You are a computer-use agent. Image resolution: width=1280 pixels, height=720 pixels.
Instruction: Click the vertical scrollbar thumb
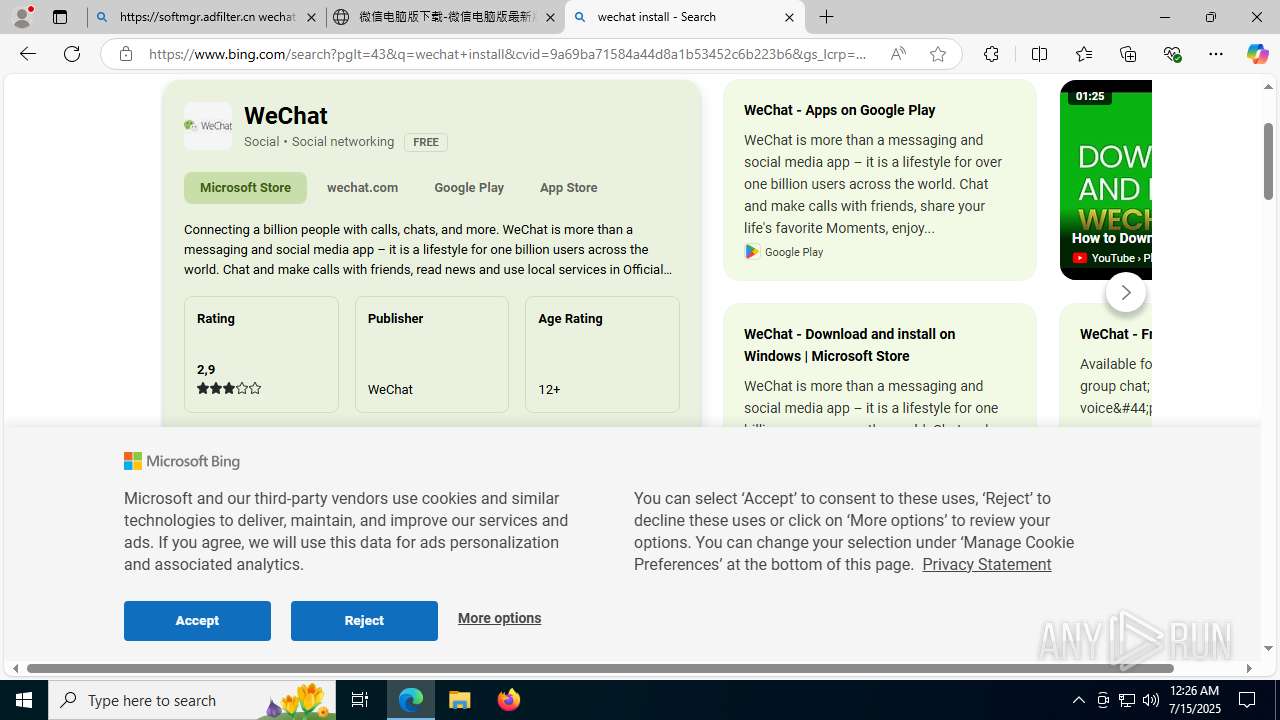click(1268, 160)
